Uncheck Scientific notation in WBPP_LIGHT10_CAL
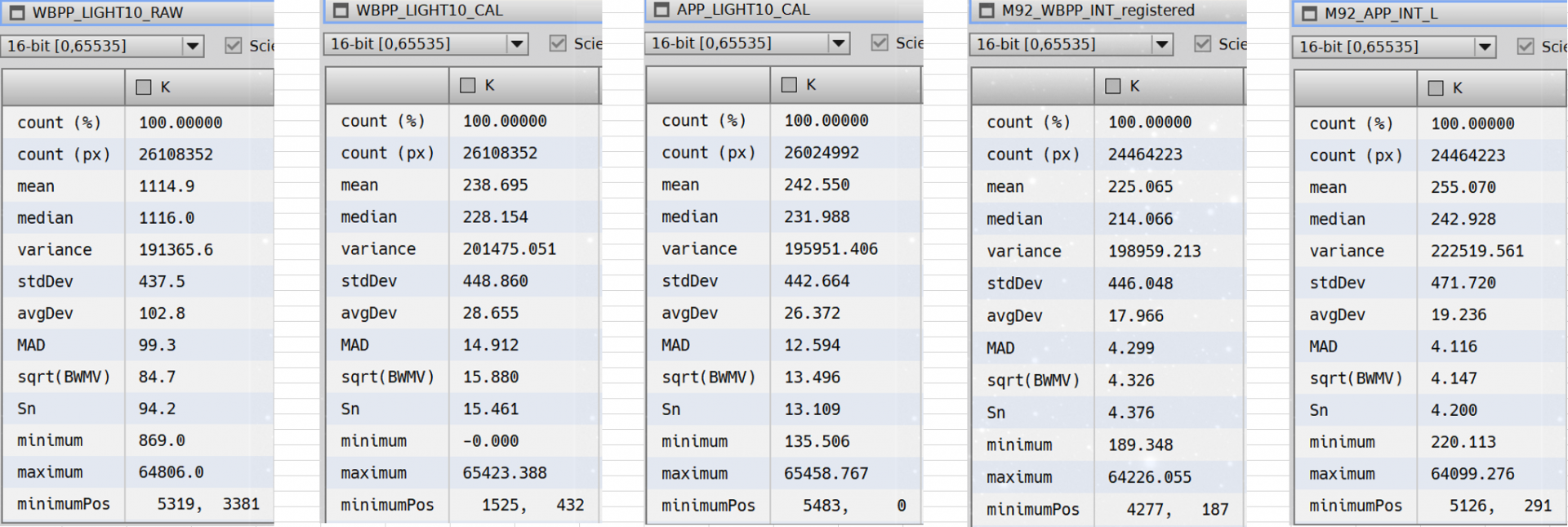This screenshot has width=1568, height=527. pos(558,43)
